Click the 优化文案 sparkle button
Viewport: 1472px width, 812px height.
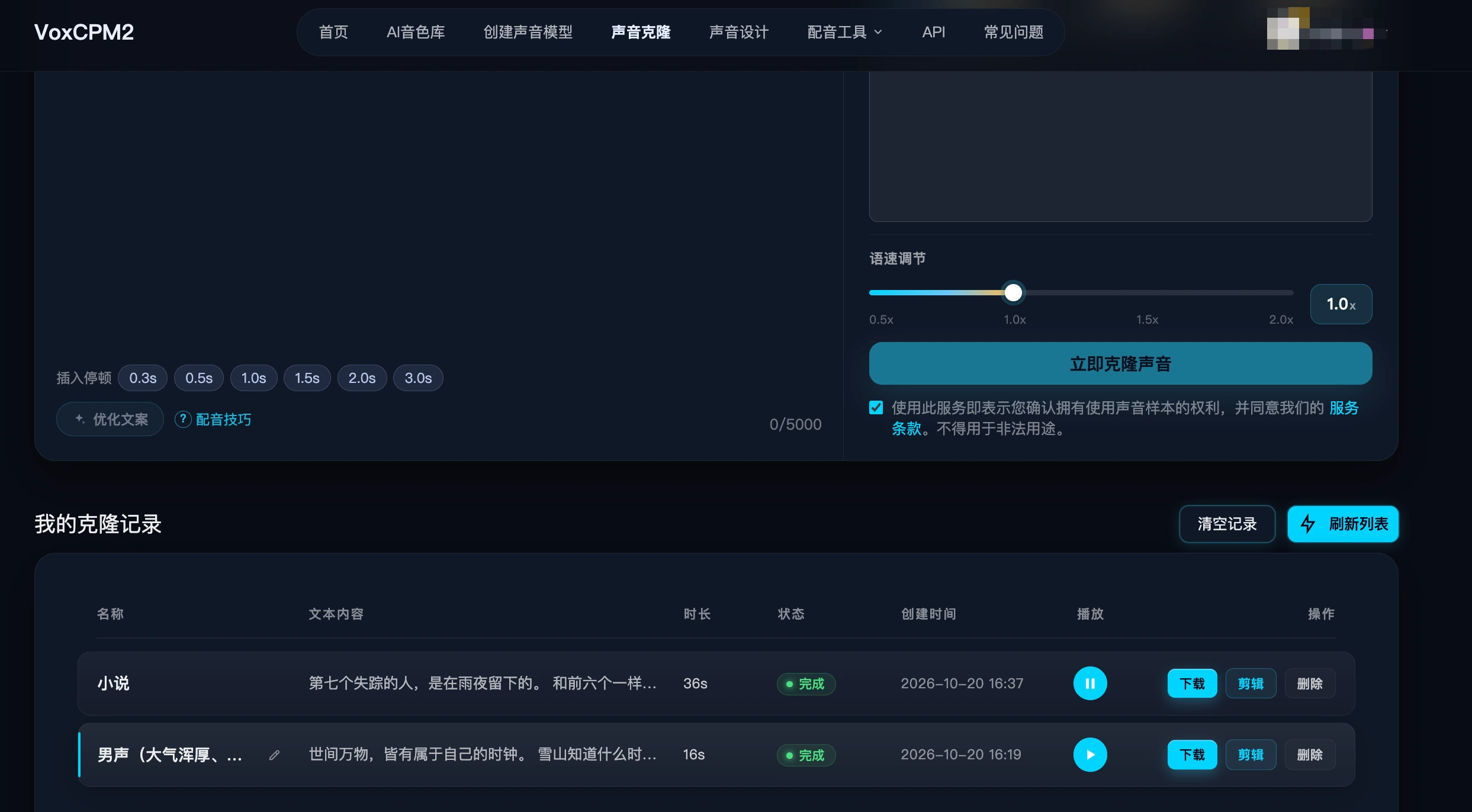110,419
